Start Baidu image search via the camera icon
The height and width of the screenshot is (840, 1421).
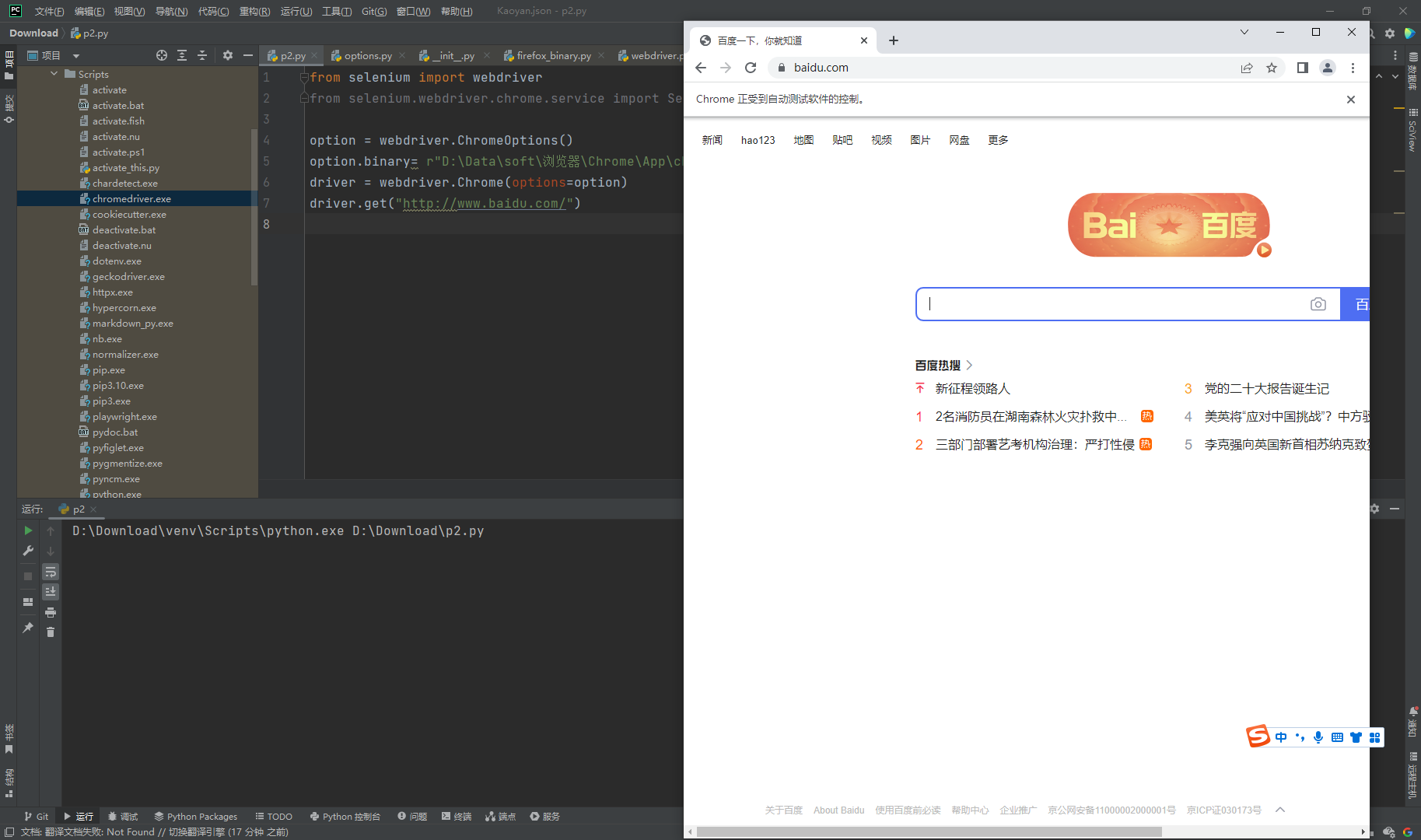pyautogui.click(x=1318, y=304)
